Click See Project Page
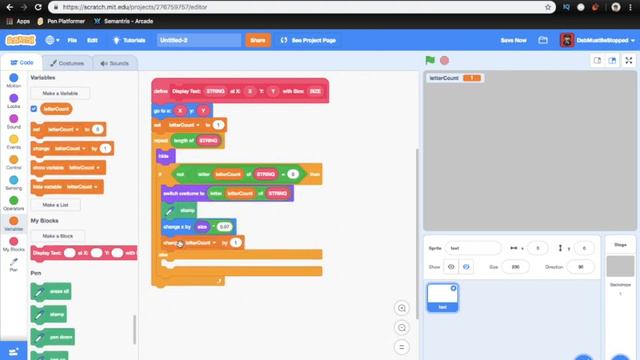 point(308,40)
